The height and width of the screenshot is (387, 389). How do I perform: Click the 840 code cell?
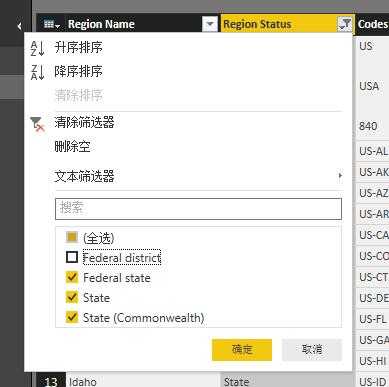click(368, 126)
